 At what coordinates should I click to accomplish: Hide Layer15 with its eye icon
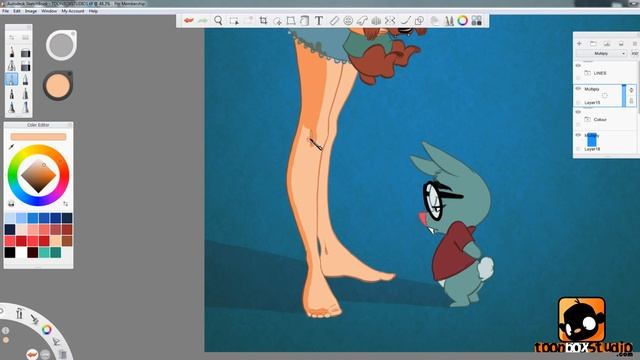[x=578, y=89]
